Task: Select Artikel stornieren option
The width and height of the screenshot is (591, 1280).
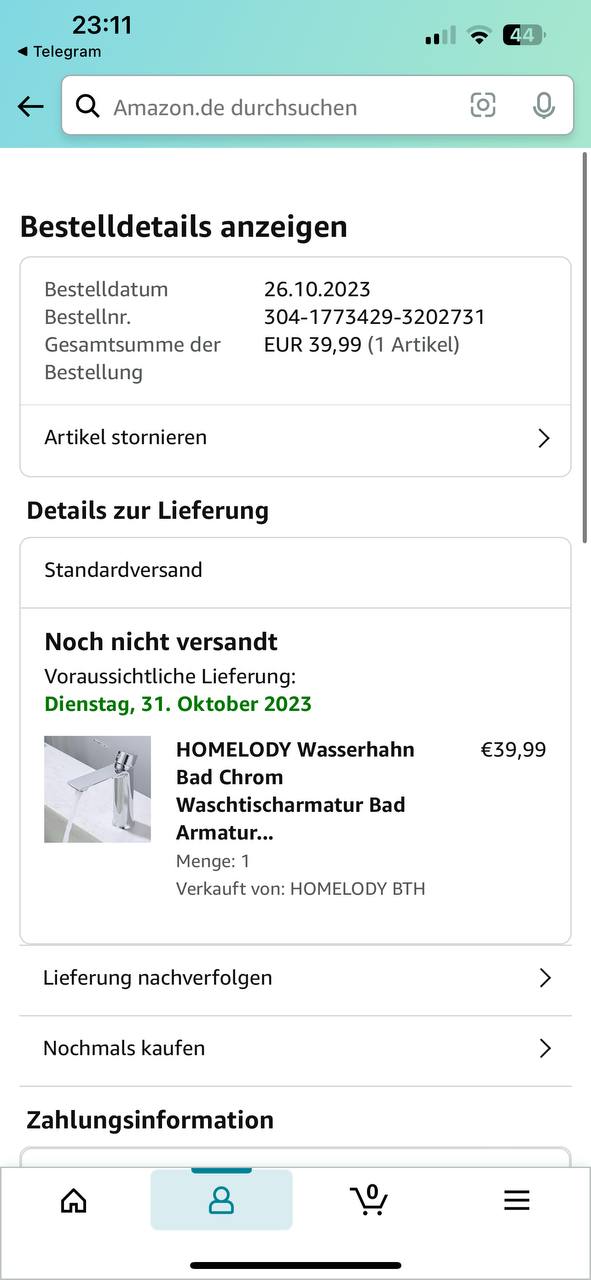Action: pyautogui.click(x=295, y=438)
